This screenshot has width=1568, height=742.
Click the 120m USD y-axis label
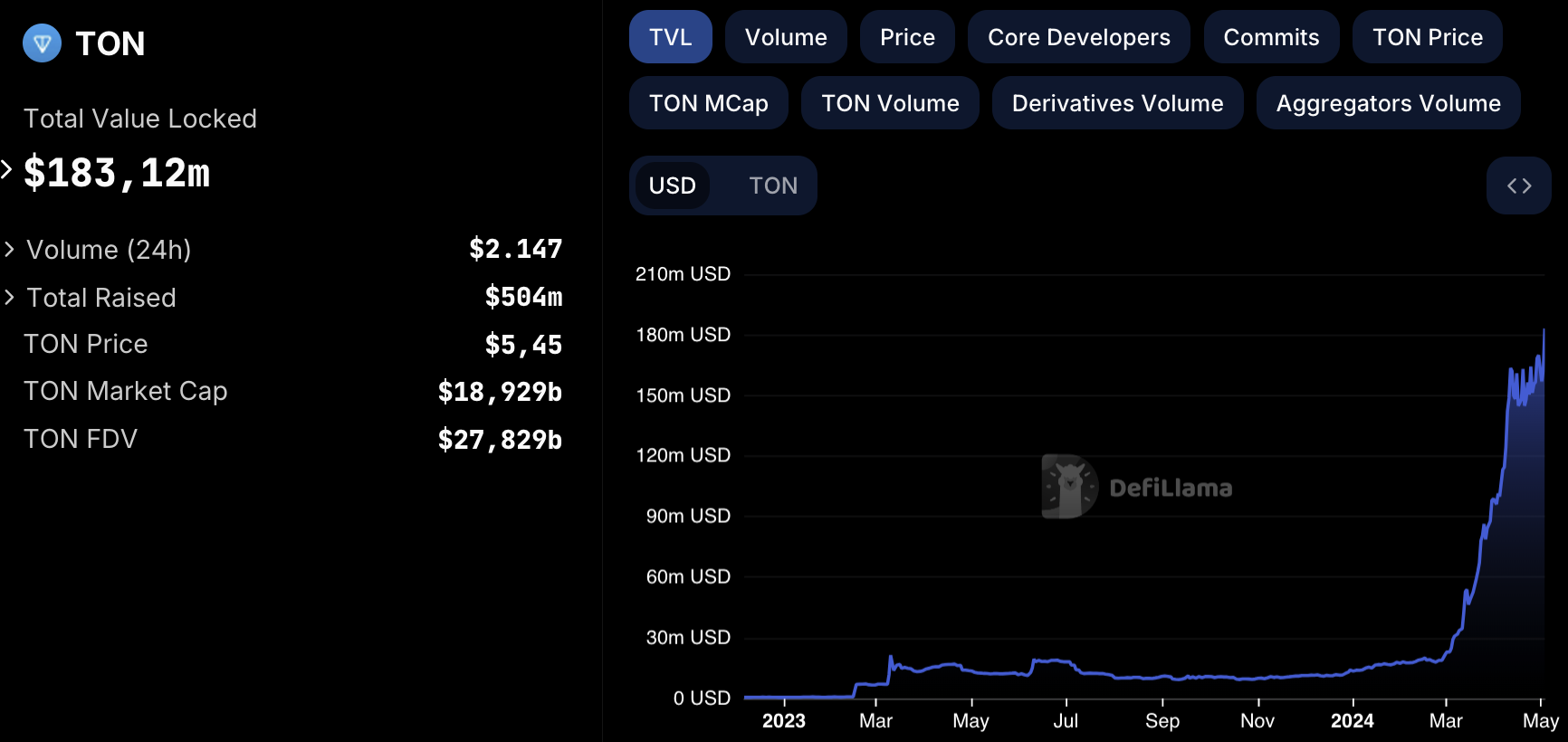pyautogui.click(x=683, y=455)
